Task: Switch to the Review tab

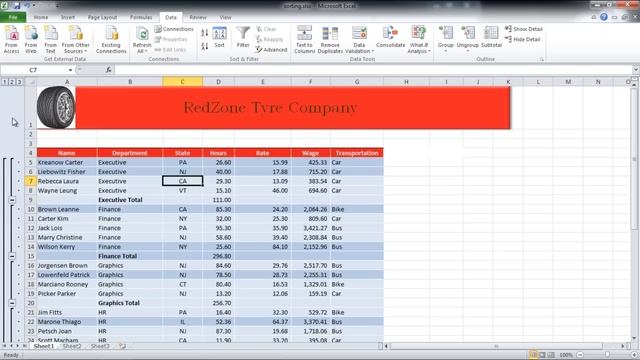Action: point(198,17)
